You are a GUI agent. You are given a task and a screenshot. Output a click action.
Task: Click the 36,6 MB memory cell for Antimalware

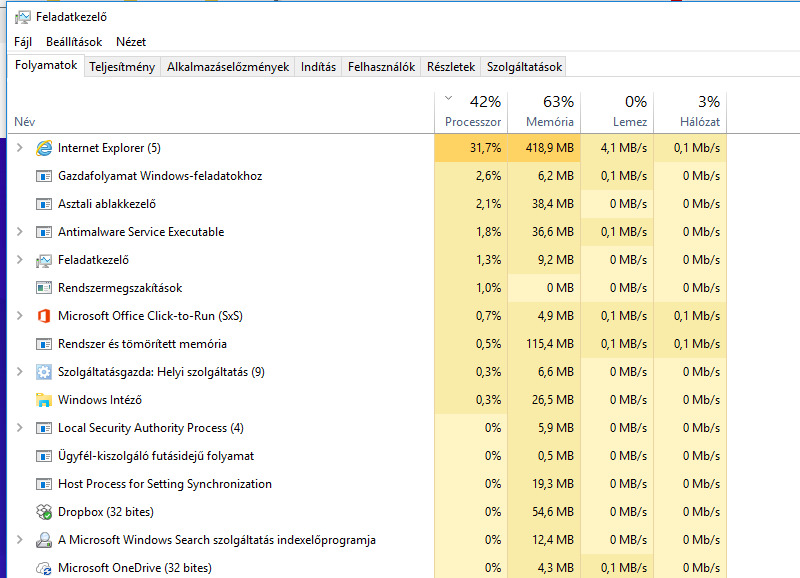click(x=544, y=232)
